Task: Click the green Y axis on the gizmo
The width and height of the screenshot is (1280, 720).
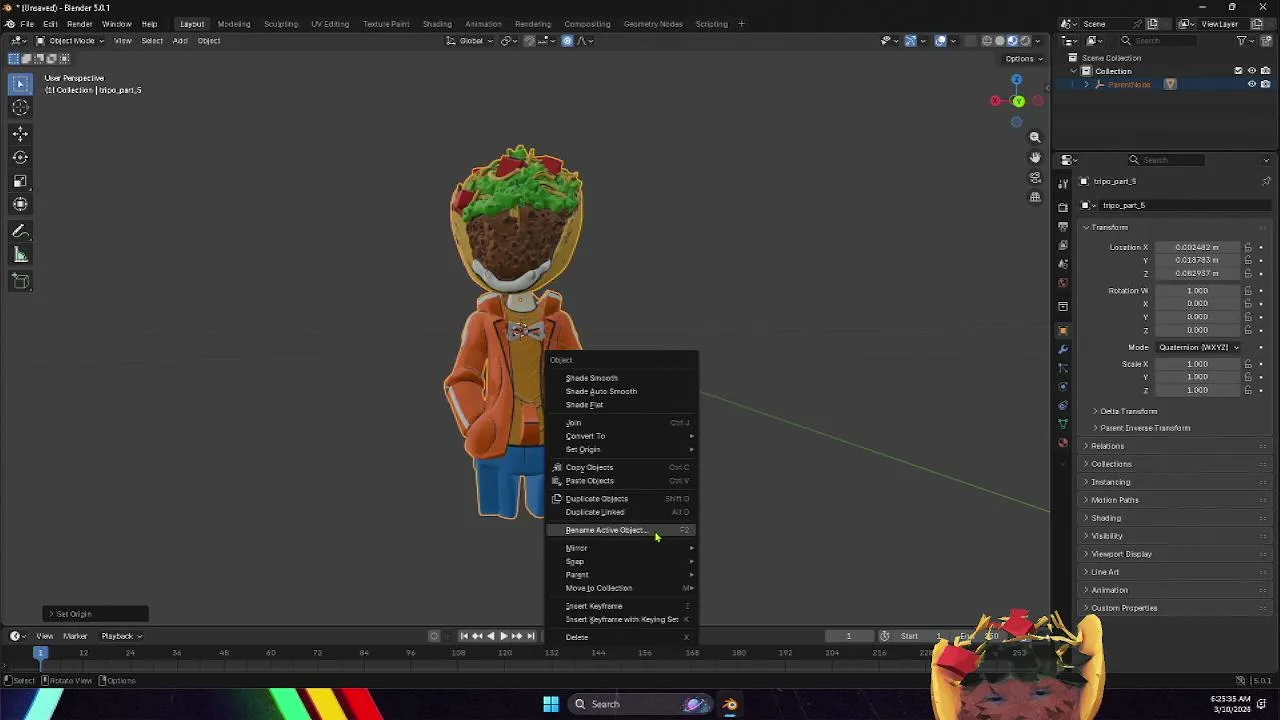Action: point(1018,101)
